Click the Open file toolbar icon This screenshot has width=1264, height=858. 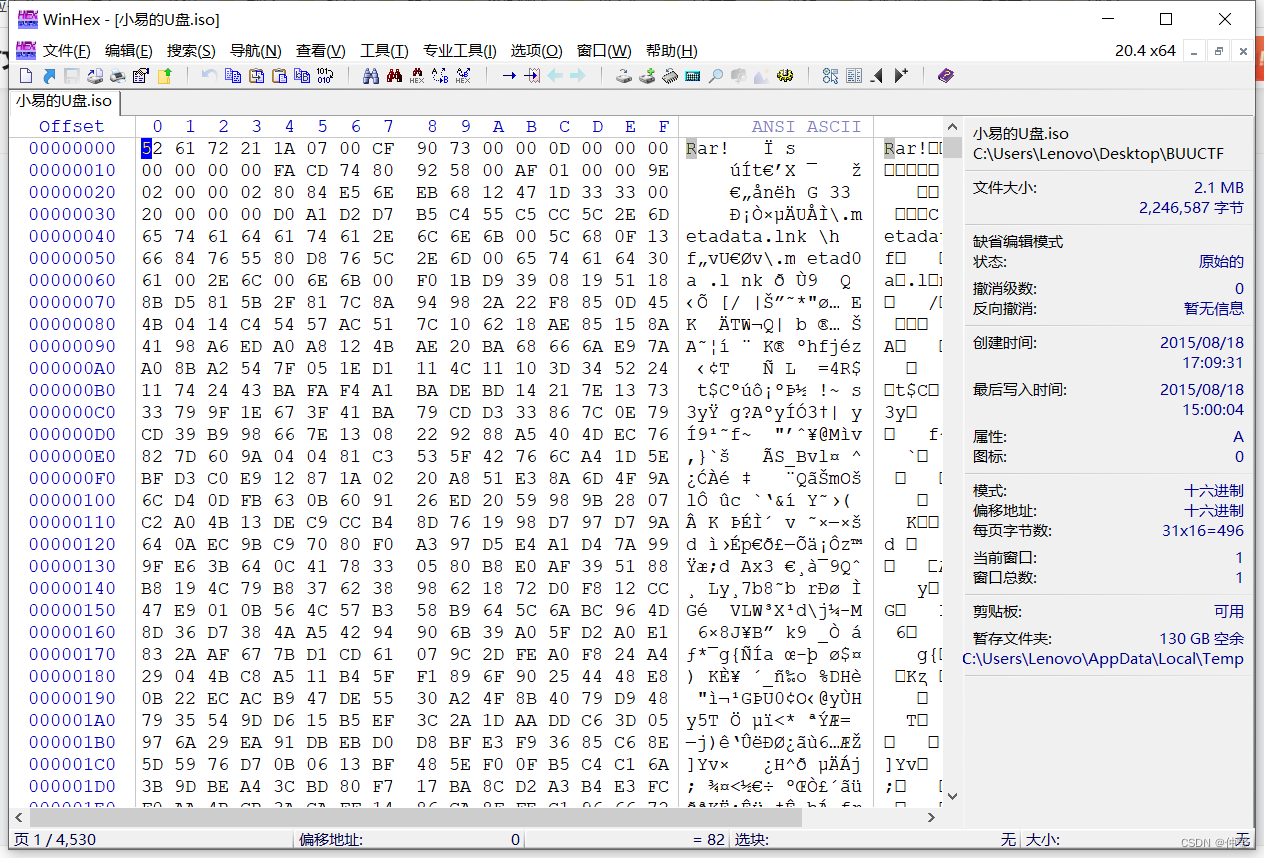[49, 75]
